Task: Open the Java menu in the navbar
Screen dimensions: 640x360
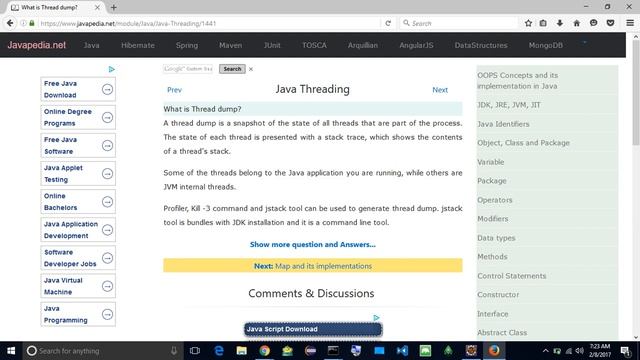Action: pos(91,45)
